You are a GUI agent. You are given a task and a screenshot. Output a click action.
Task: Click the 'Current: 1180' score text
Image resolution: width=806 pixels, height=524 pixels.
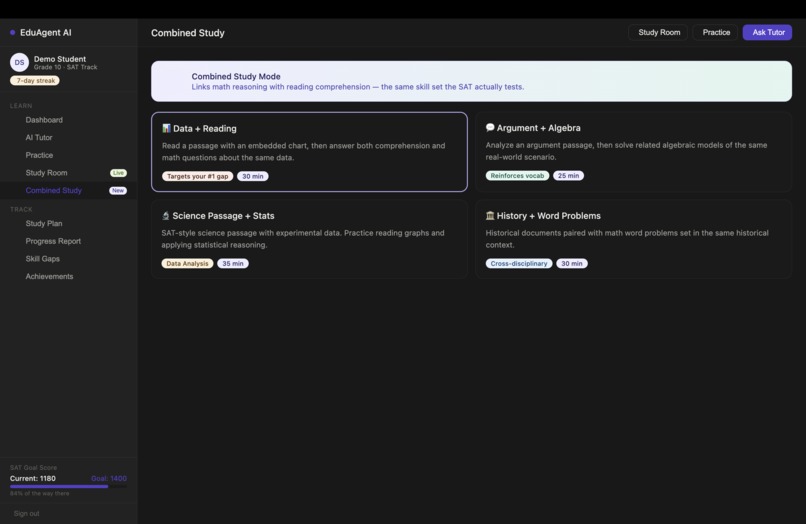[x=32, y=478]
